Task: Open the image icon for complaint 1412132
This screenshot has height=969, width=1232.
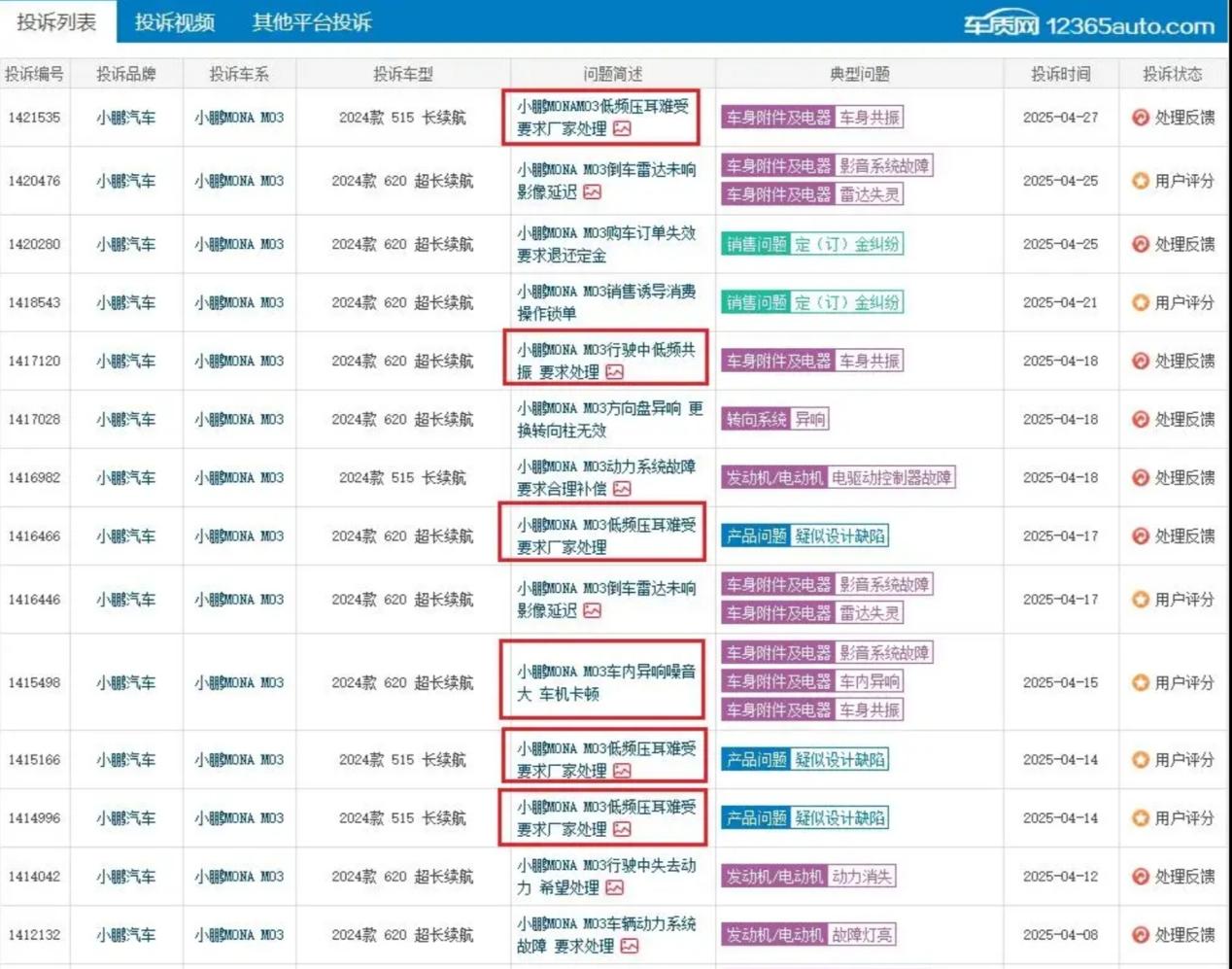Action: (x=630, y=946)
